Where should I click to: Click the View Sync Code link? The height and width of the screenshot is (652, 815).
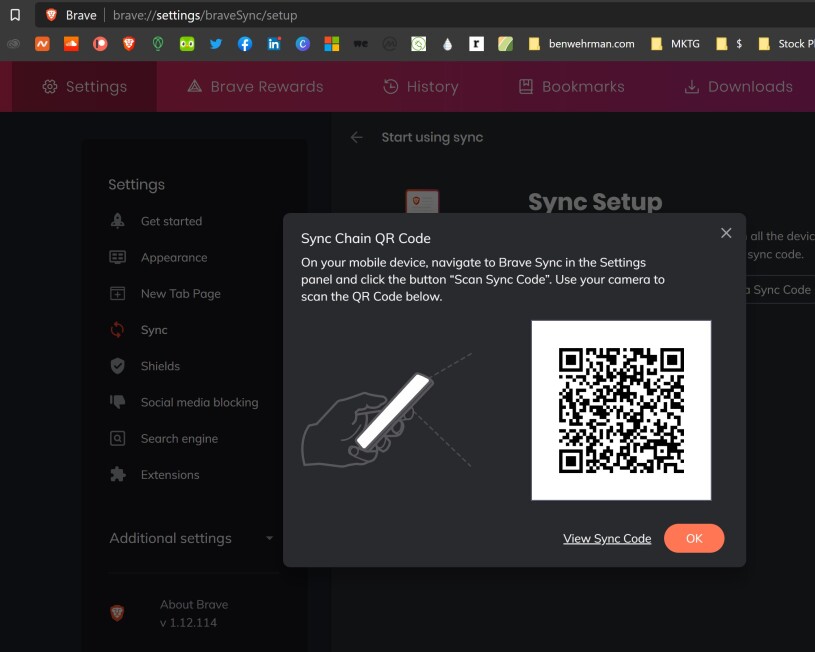coord(607,539)
